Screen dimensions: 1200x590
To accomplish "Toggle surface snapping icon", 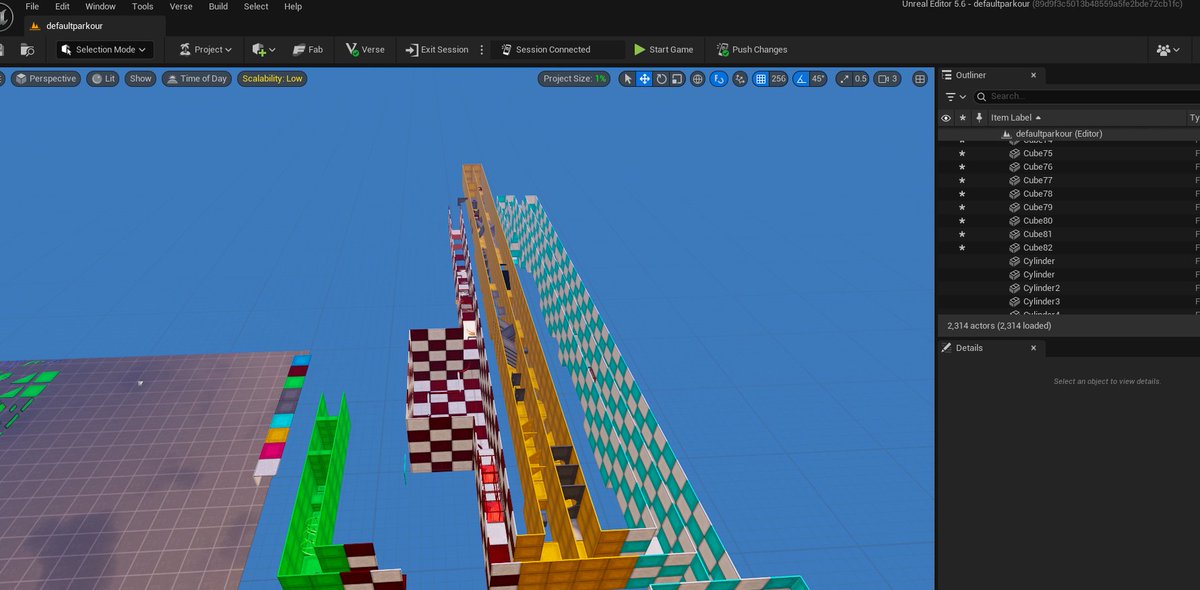I will (719, 78).
